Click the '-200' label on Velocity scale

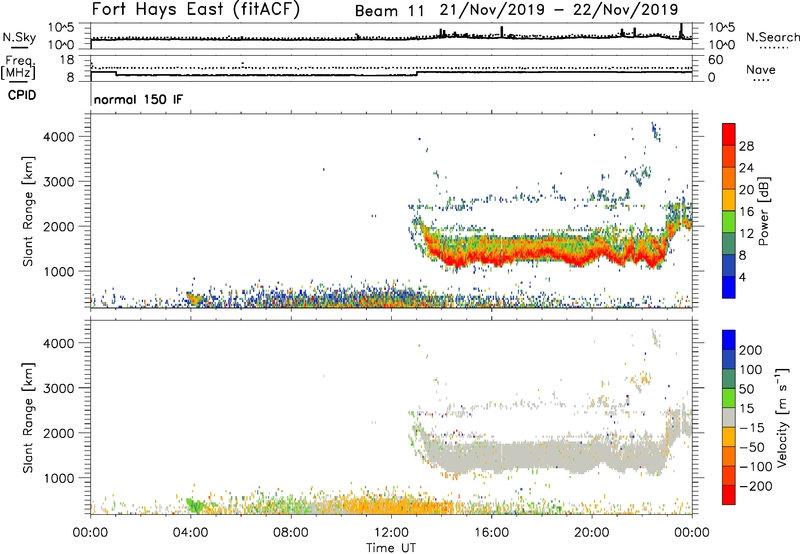755,486
